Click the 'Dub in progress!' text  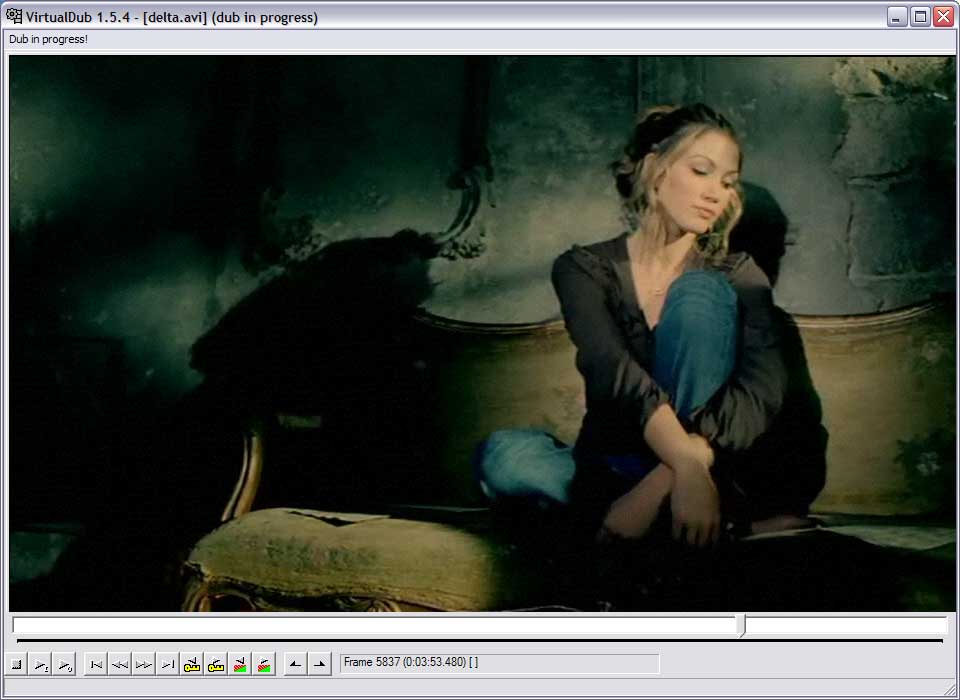click(x=48, y=39)
